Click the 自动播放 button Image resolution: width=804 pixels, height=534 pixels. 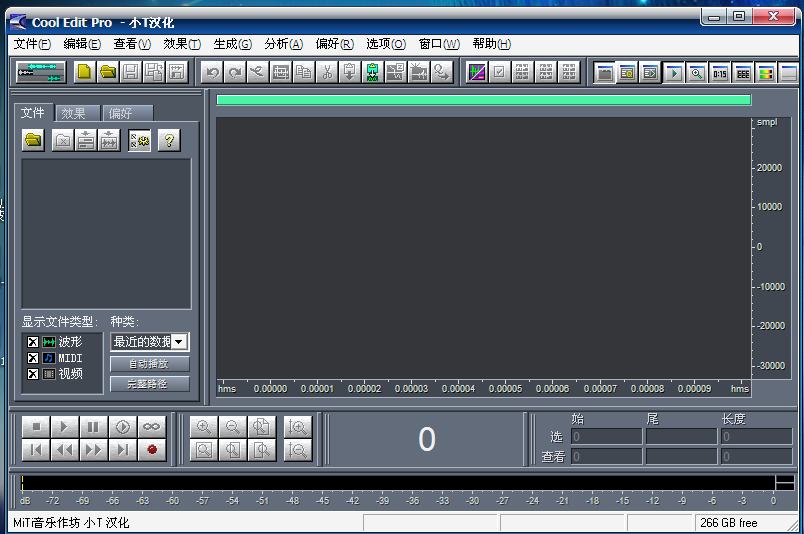point(149,364)
